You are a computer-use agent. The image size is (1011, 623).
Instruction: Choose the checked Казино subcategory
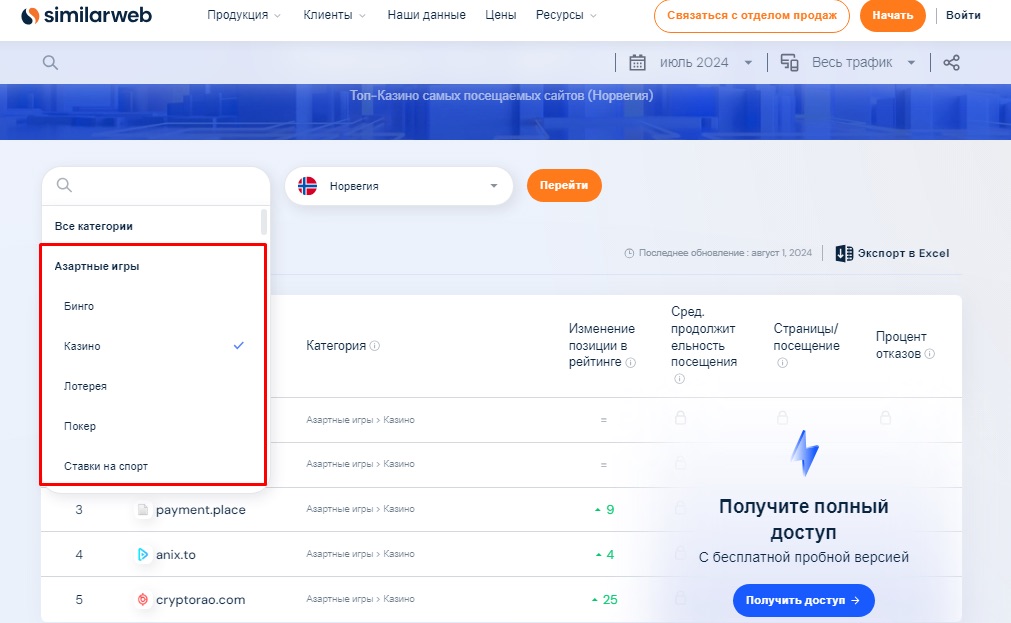click(153, 346)
